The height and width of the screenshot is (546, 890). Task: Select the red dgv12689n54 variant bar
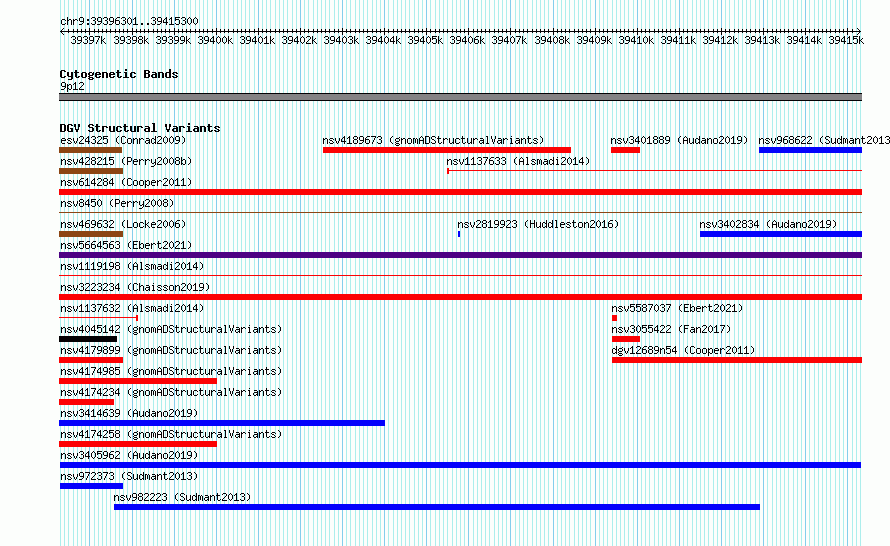click(737, 360)
